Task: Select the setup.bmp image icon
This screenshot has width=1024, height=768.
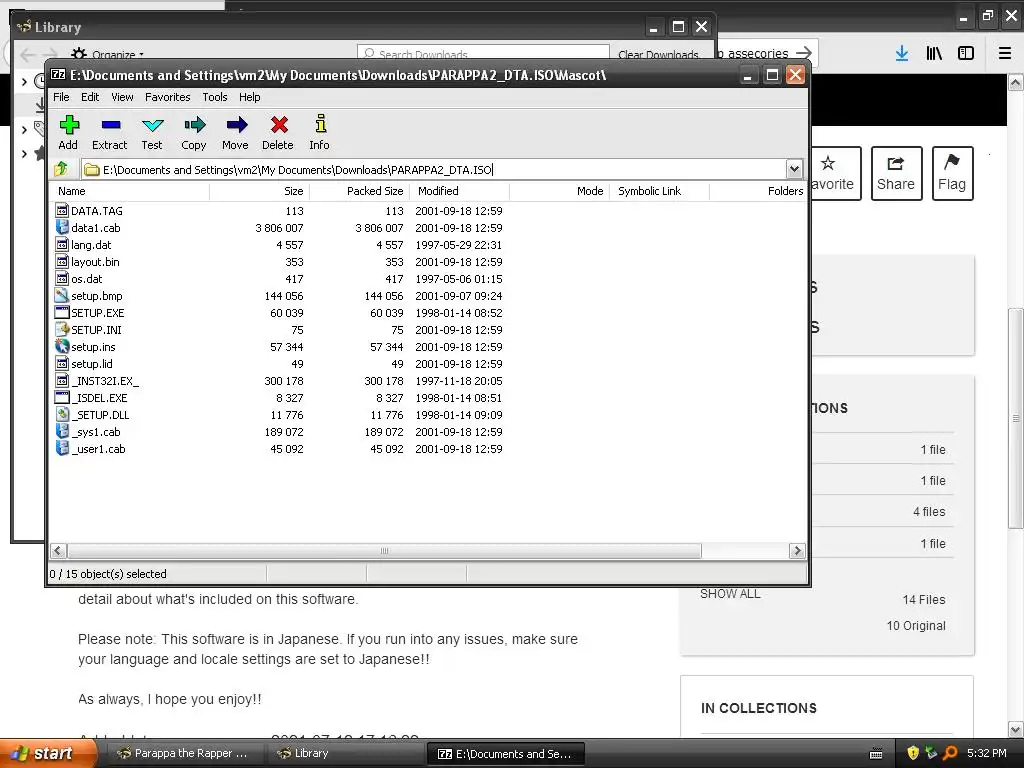Action: (x=62, y=295)
